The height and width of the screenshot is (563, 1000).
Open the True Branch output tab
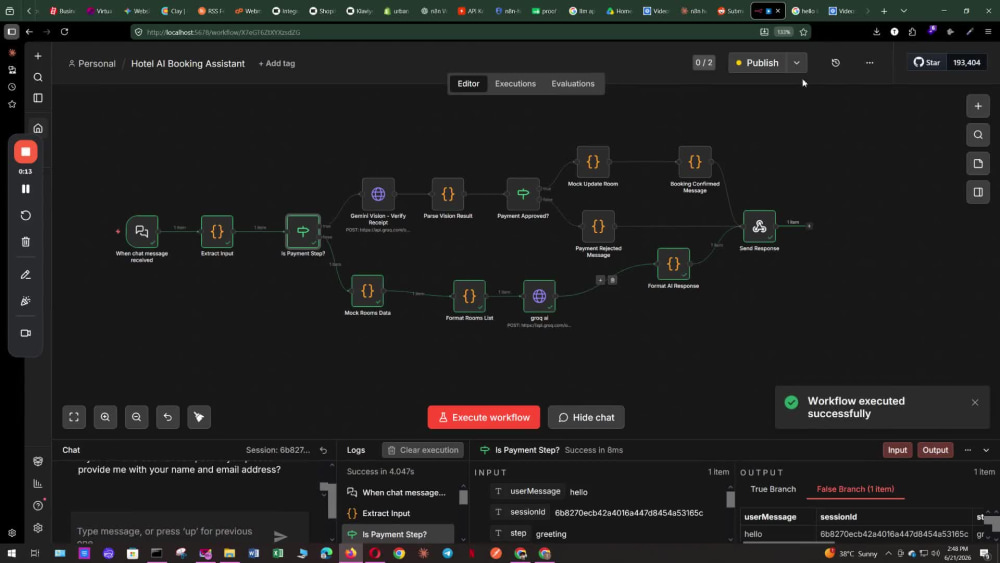(x=773, y=489)
